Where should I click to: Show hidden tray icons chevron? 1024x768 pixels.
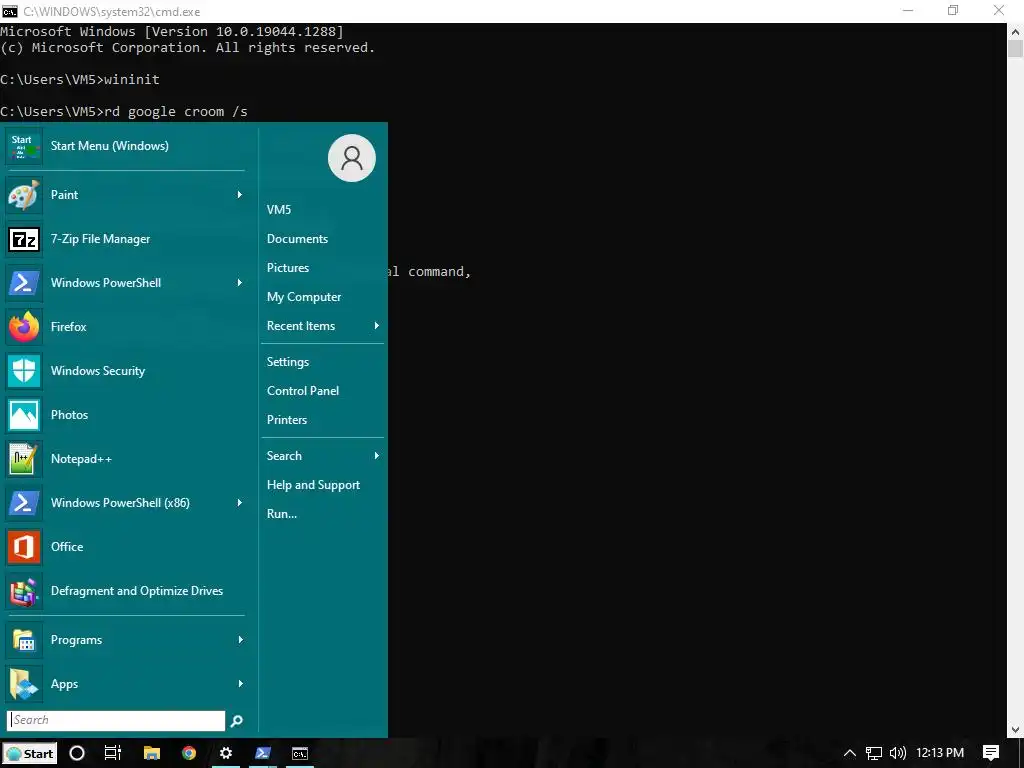[850, 753]
